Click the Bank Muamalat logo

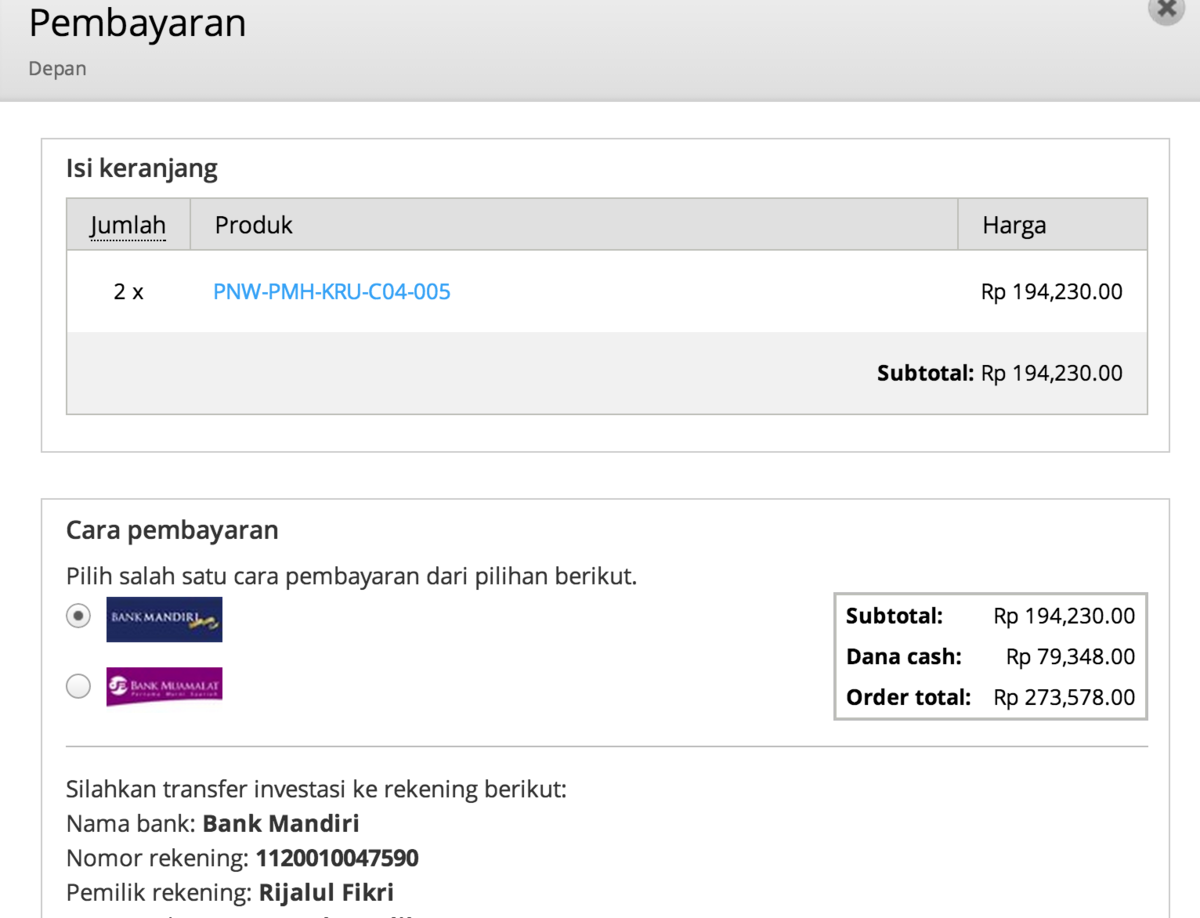coord(164,687)
